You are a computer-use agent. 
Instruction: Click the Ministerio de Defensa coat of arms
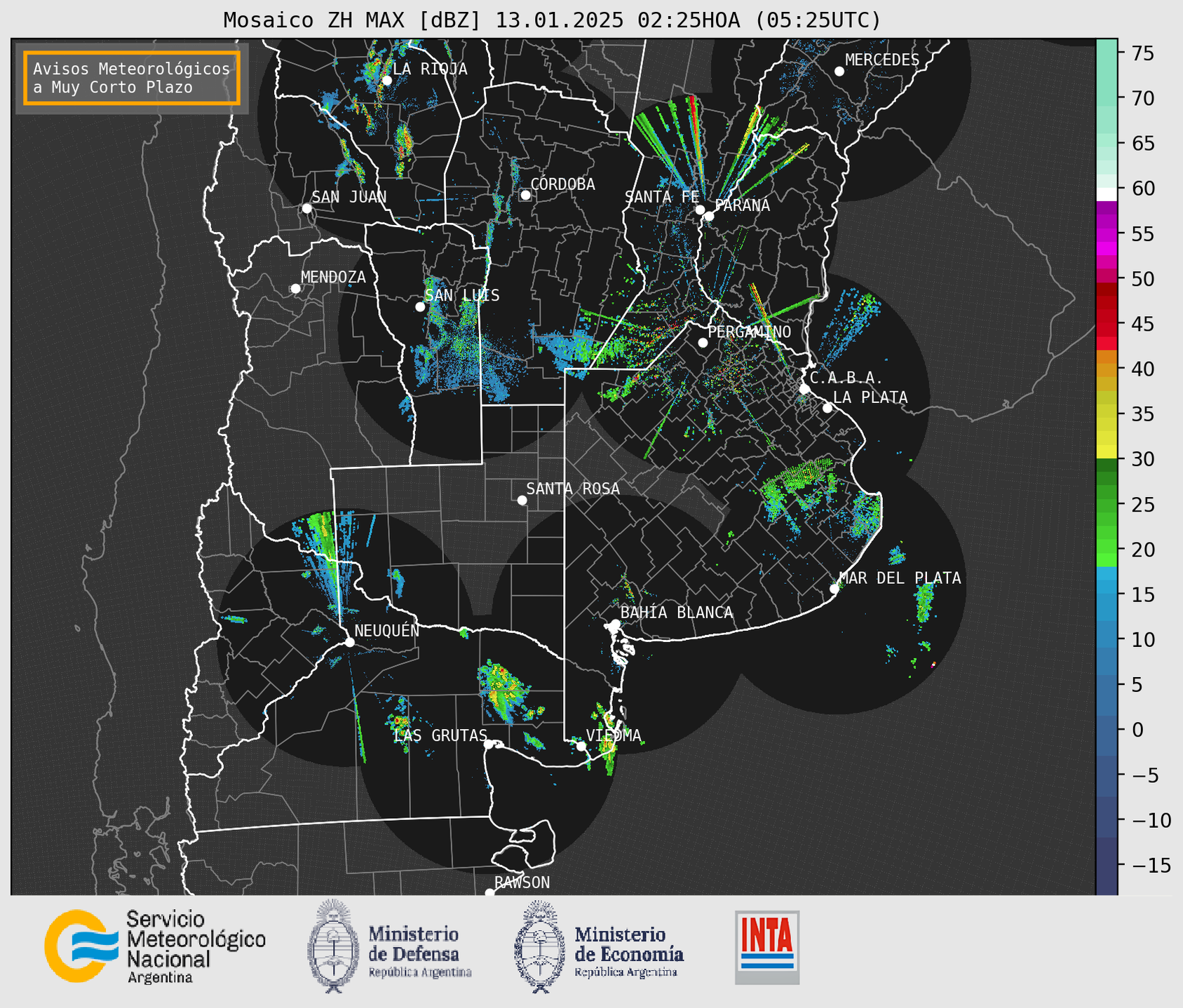click(334, 946)
